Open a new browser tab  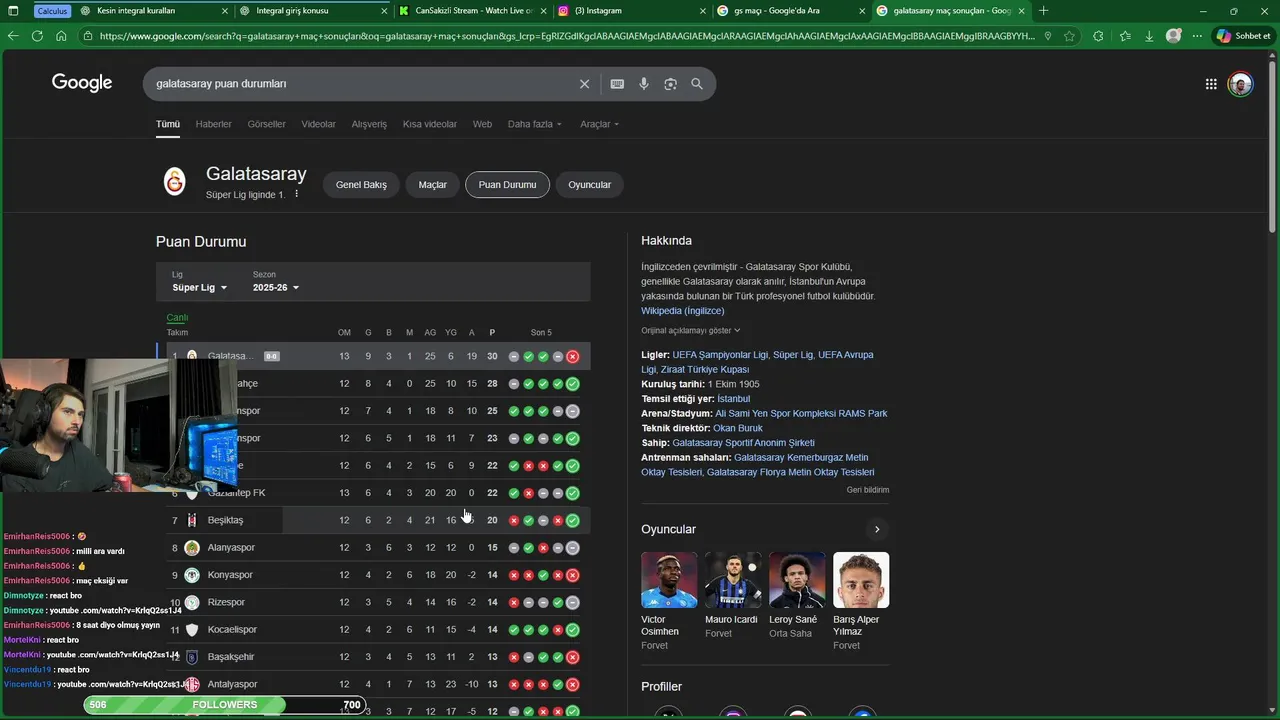tap(1044, 11)
